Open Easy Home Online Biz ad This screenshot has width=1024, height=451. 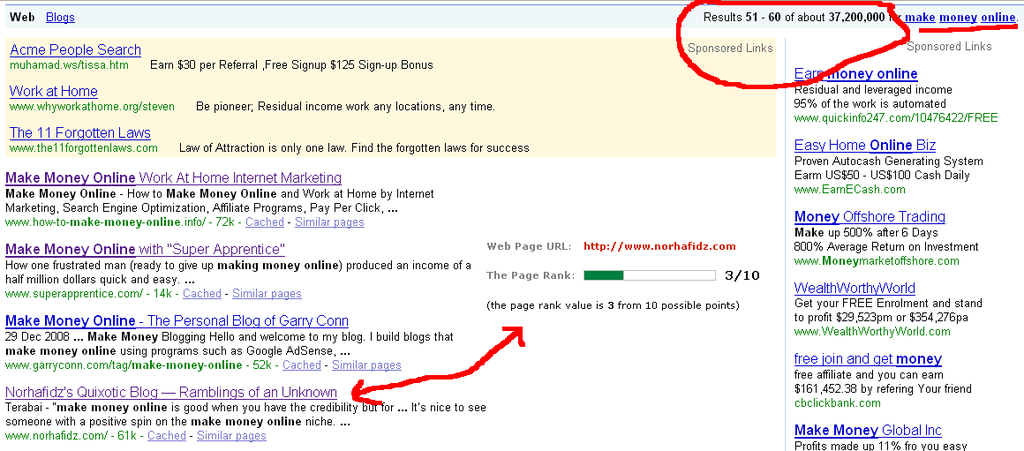pyautogui.click(x=865, y=145)
